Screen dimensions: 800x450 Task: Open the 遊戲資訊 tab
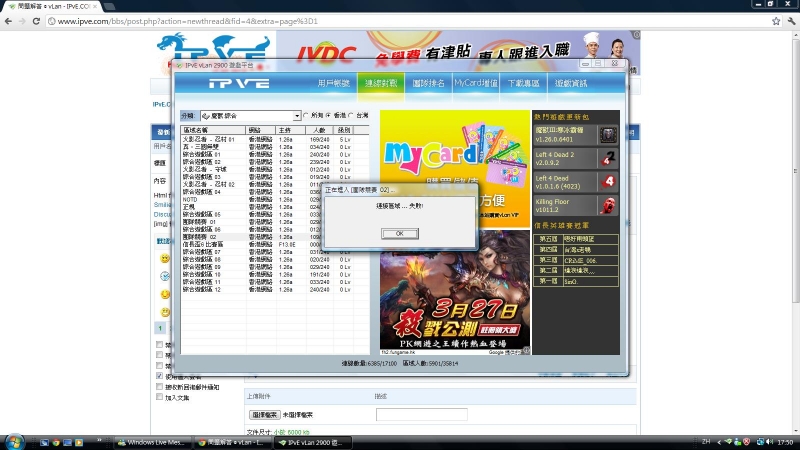coord(571,83)
